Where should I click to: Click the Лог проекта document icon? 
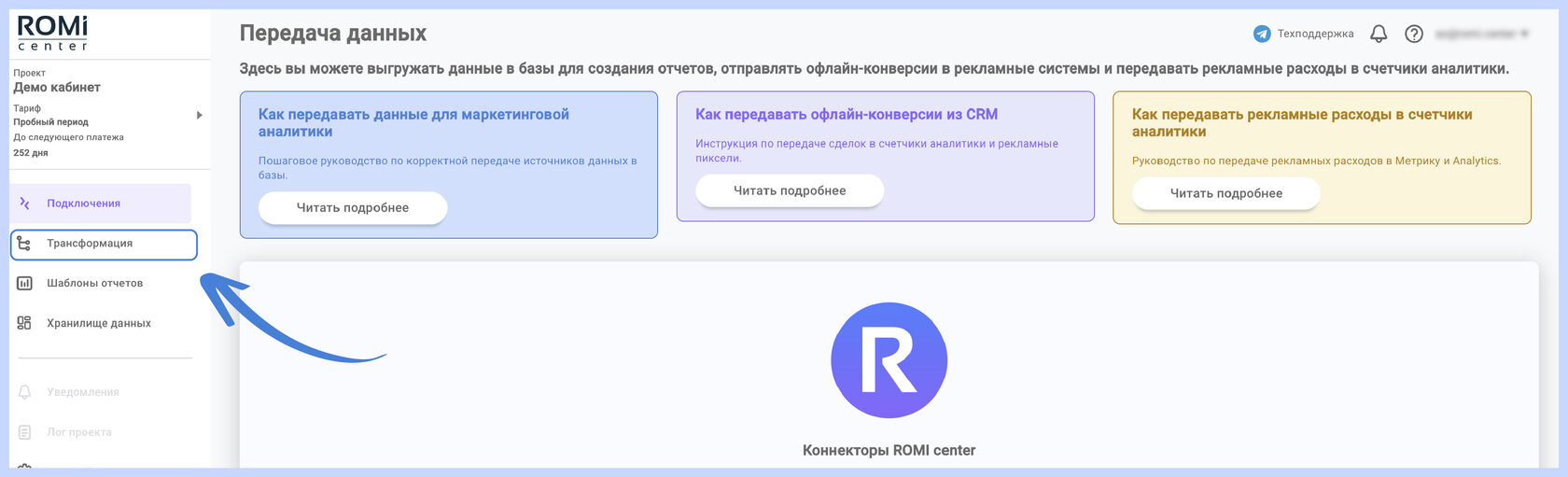pyautogui.click(x=25, y=432)
